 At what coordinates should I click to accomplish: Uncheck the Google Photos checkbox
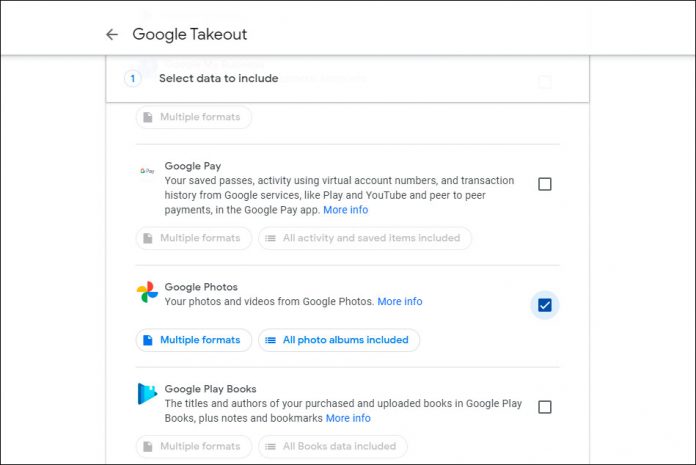(x=544, y=305)
